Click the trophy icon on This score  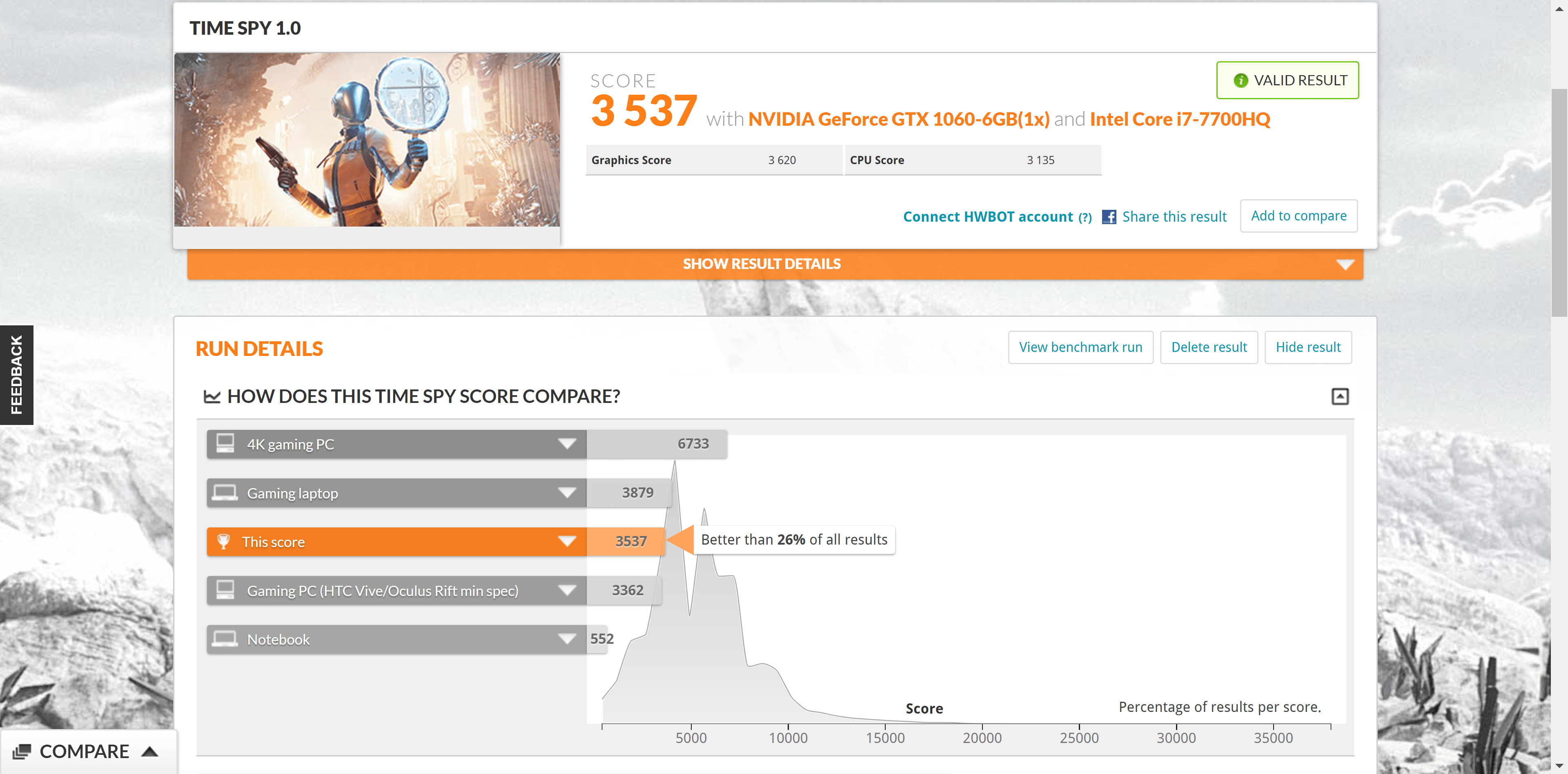tap(223, 542)
